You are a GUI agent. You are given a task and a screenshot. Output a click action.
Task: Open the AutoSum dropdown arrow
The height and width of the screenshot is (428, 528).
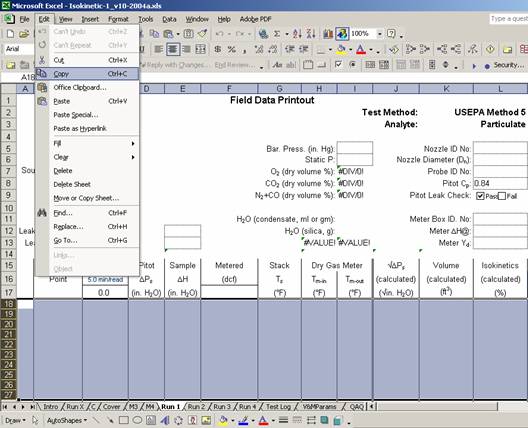coord(287,34)
